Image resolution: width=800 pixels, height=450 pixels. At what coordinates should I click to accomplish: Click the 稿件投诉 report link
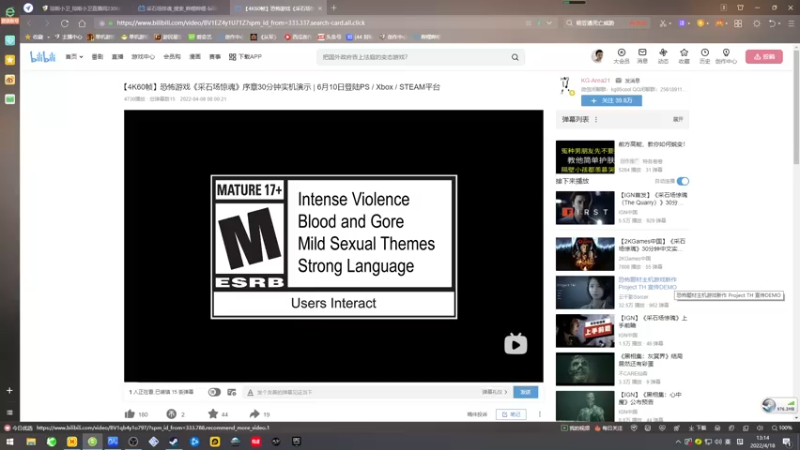pos(477,414)
